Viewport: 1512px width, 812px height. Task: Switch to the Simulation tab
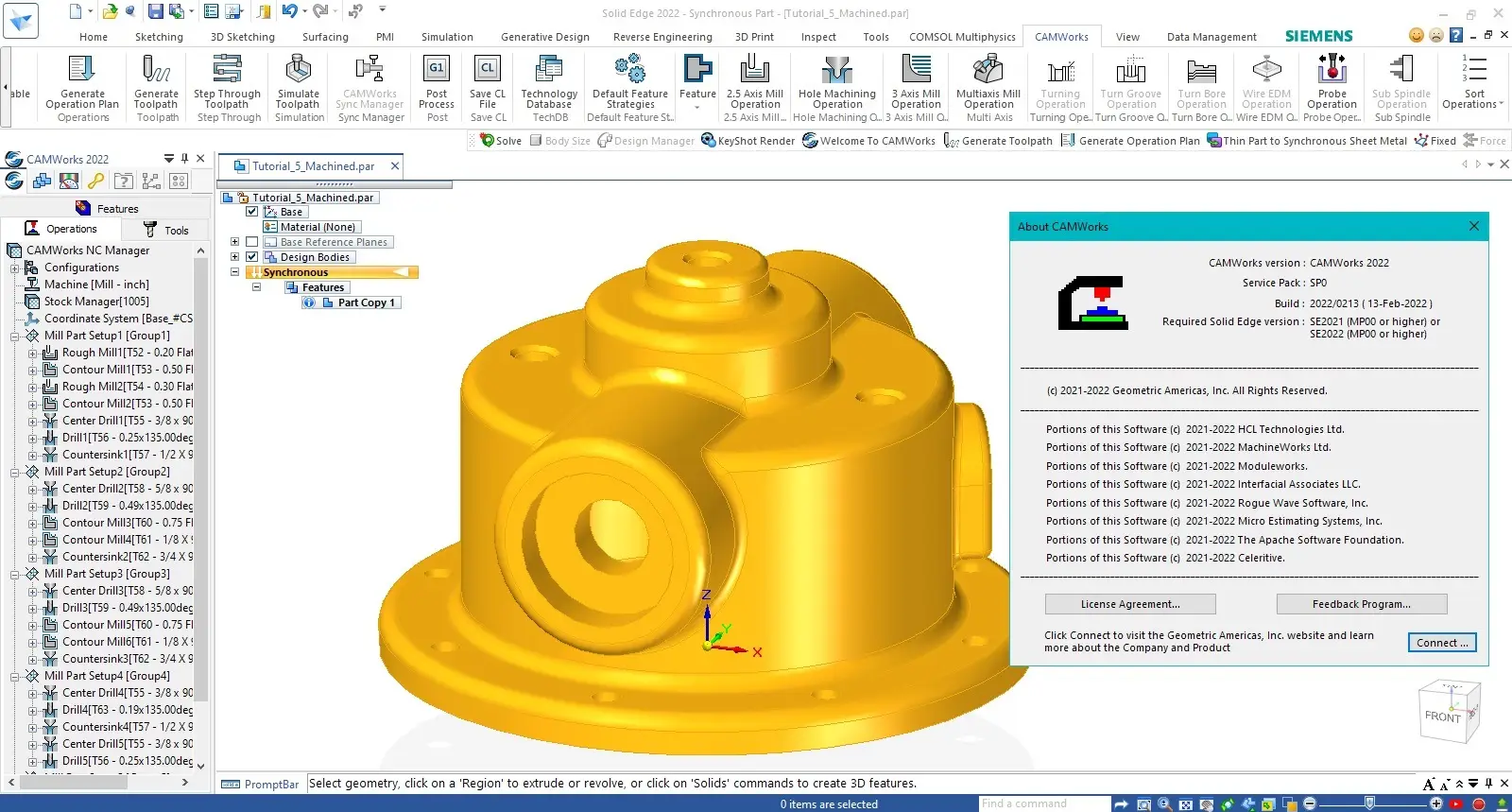point(447,37)
